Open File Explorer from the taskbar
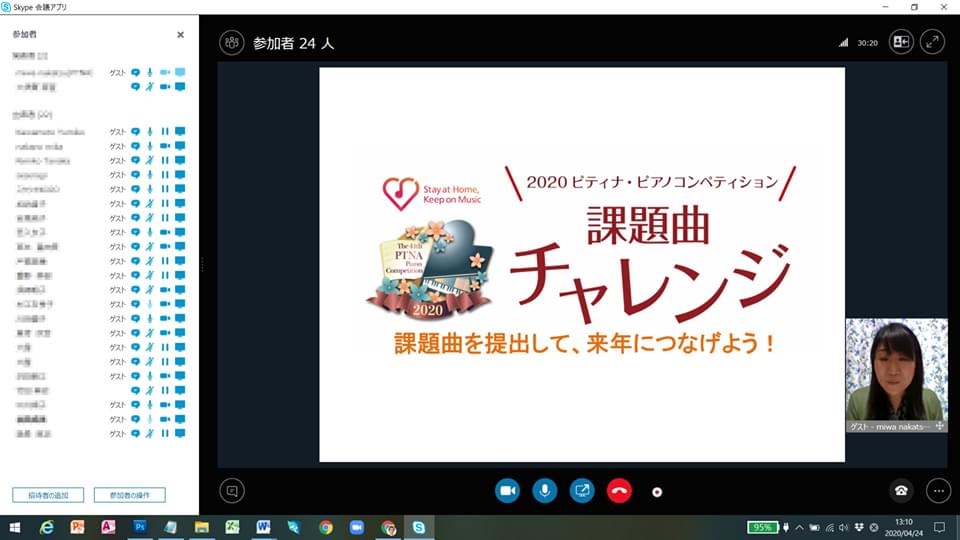 [201, 527]
